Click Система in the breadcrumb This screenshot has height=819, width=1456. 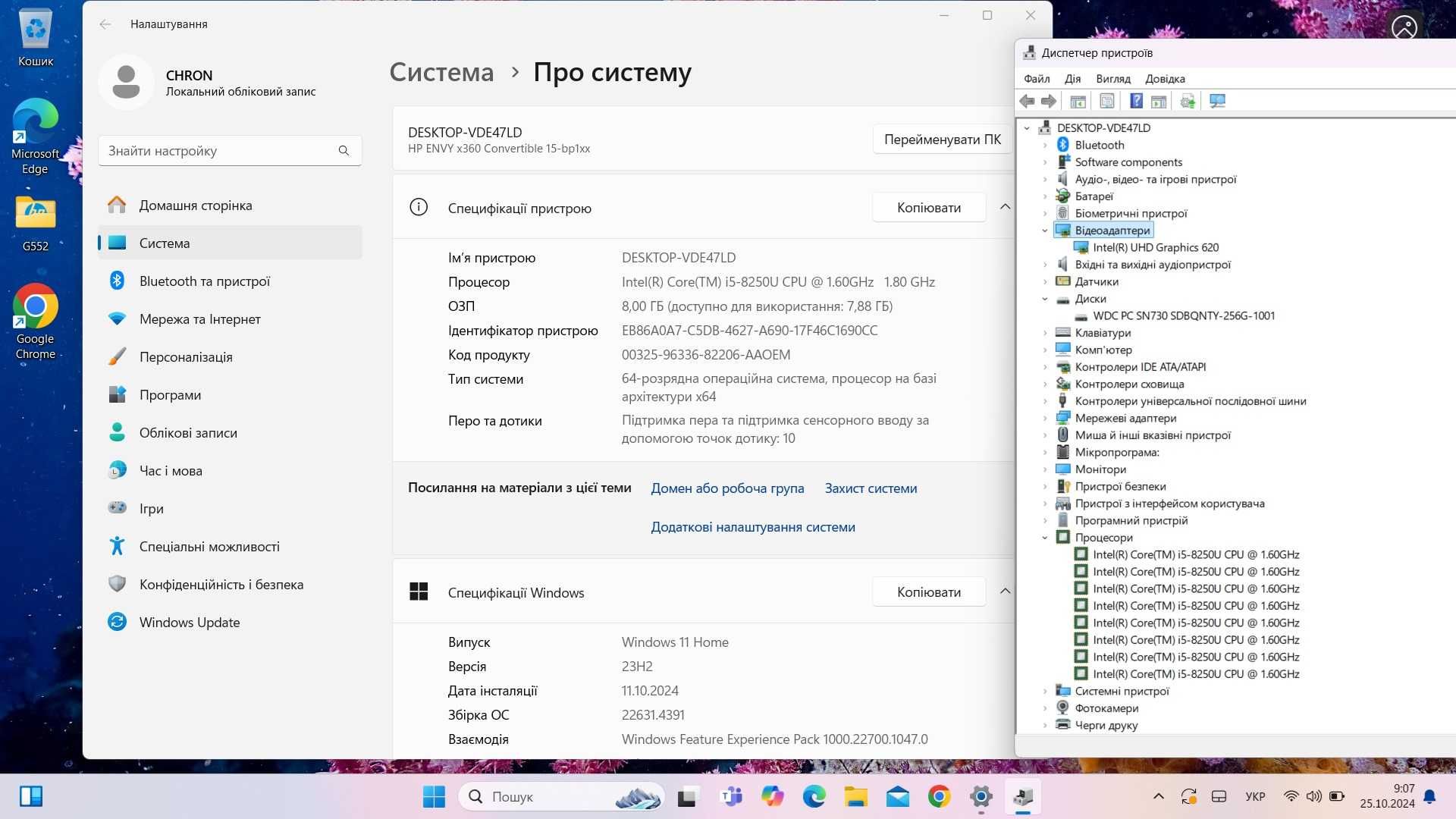[441, 72]
